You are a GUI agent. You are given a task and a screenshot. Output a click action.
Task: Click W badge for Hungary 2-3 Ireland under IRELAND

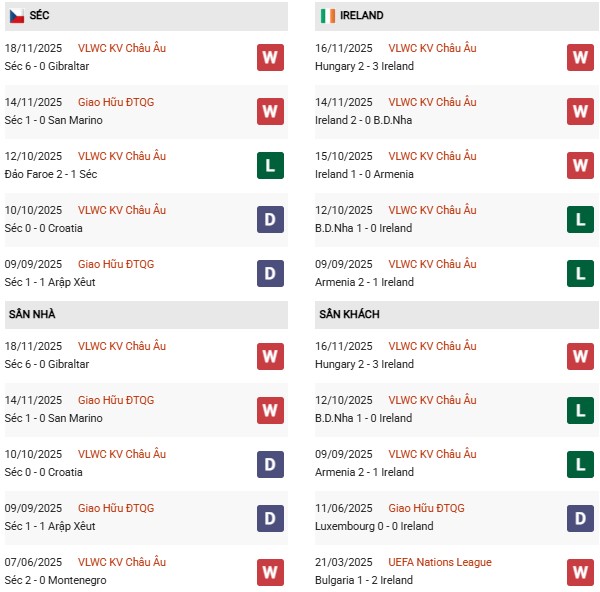(x=580, y=57)
